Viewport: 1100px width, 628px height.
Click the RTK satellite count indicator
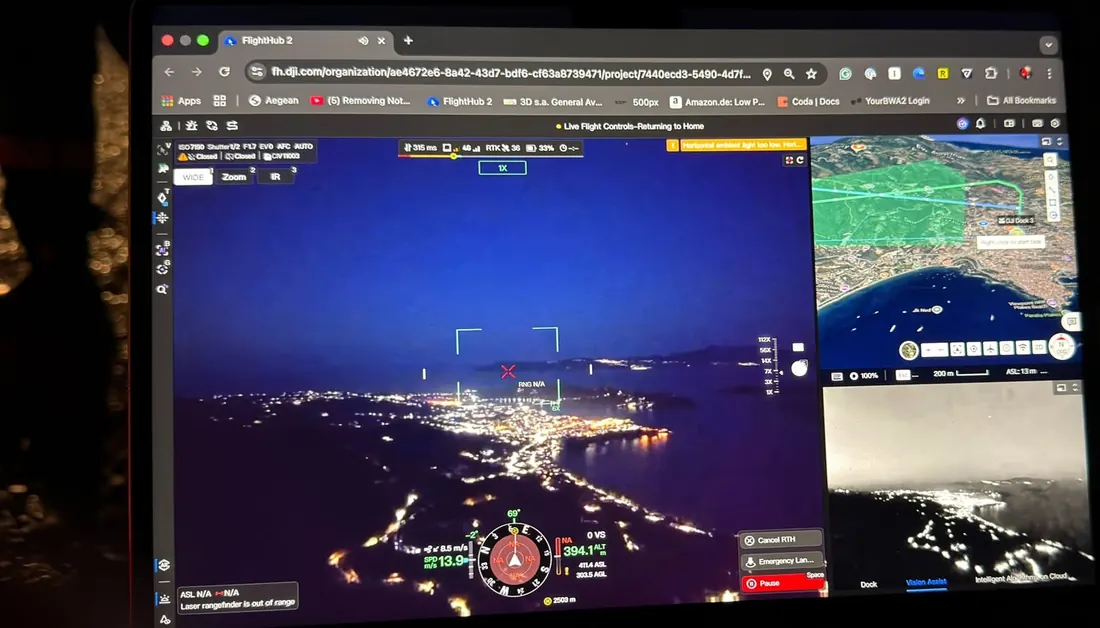tap(503, 148)
